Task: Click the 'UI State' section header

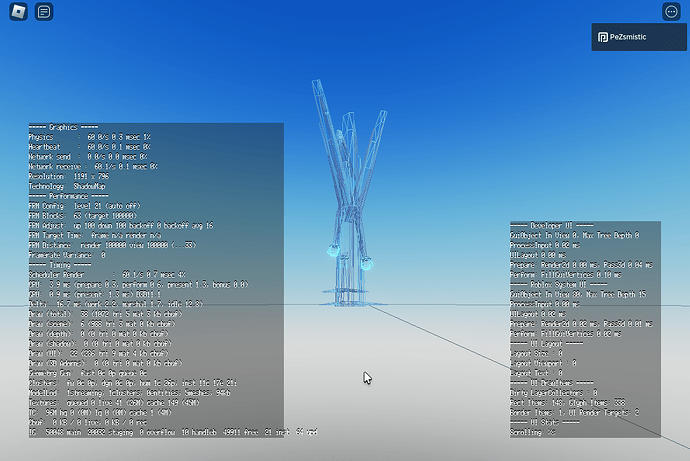Action: 545,422
